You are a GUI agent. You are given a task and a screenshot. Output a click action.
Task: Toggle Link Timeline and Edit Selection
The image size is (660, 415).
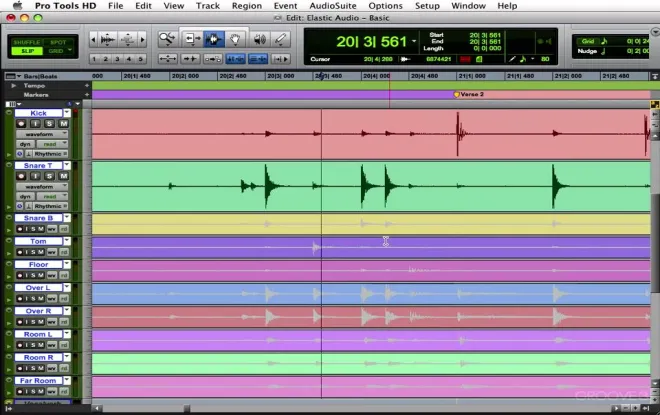pyautogui.click(x=235, y=59)
